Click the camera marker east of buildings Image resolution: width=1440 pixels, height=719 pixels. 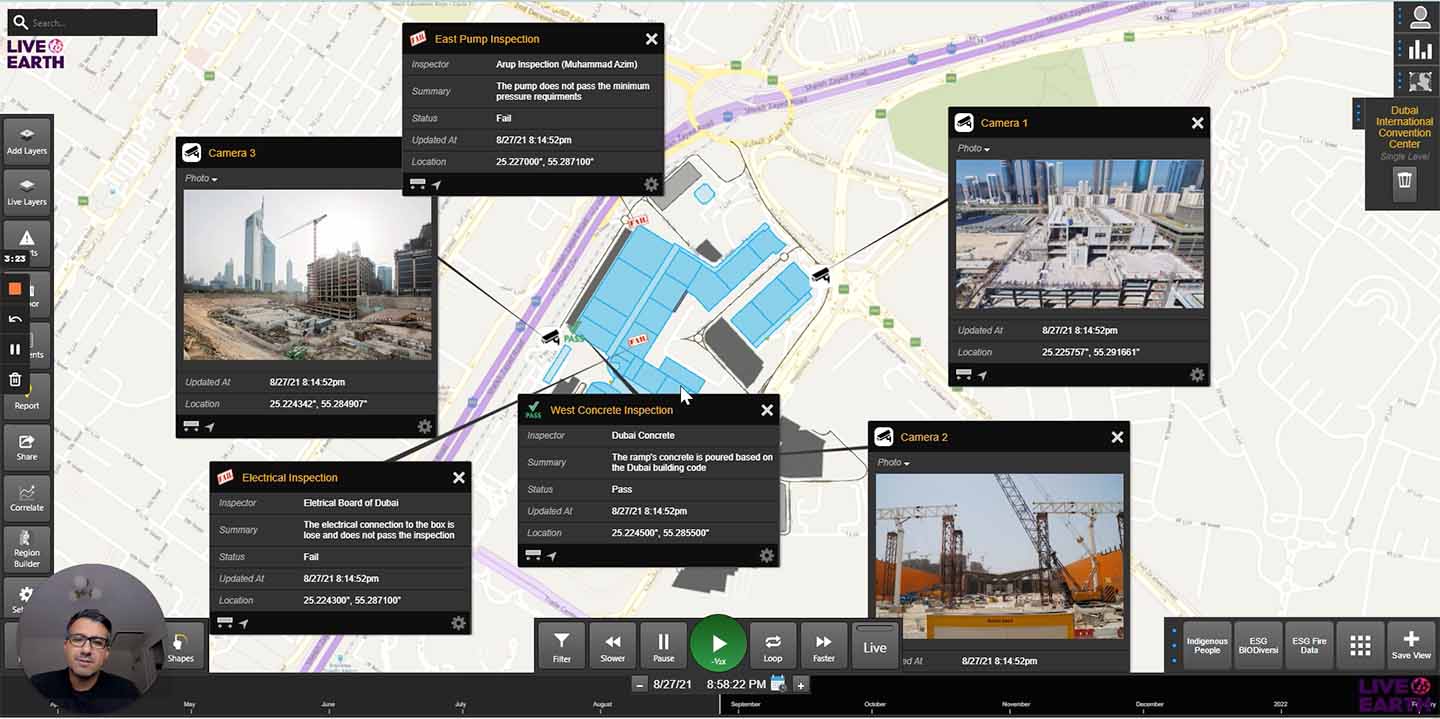click(x=821, y=273)
